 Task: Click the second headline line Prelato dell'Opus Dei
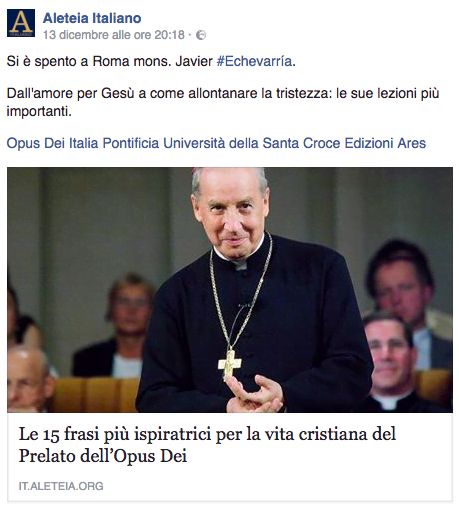coord(103,456)
